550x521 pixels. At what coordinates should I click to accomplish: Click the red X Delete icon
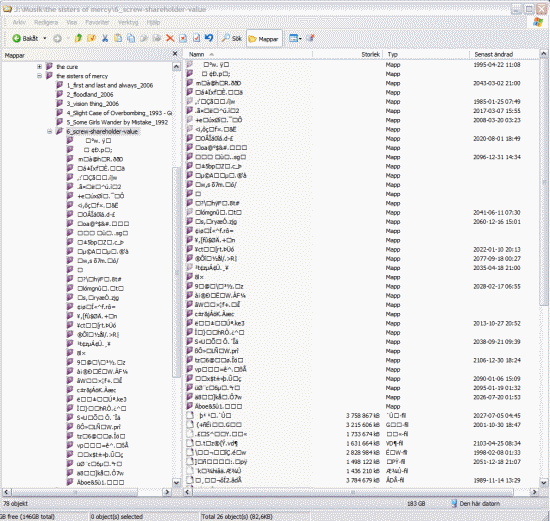[170, 38]
